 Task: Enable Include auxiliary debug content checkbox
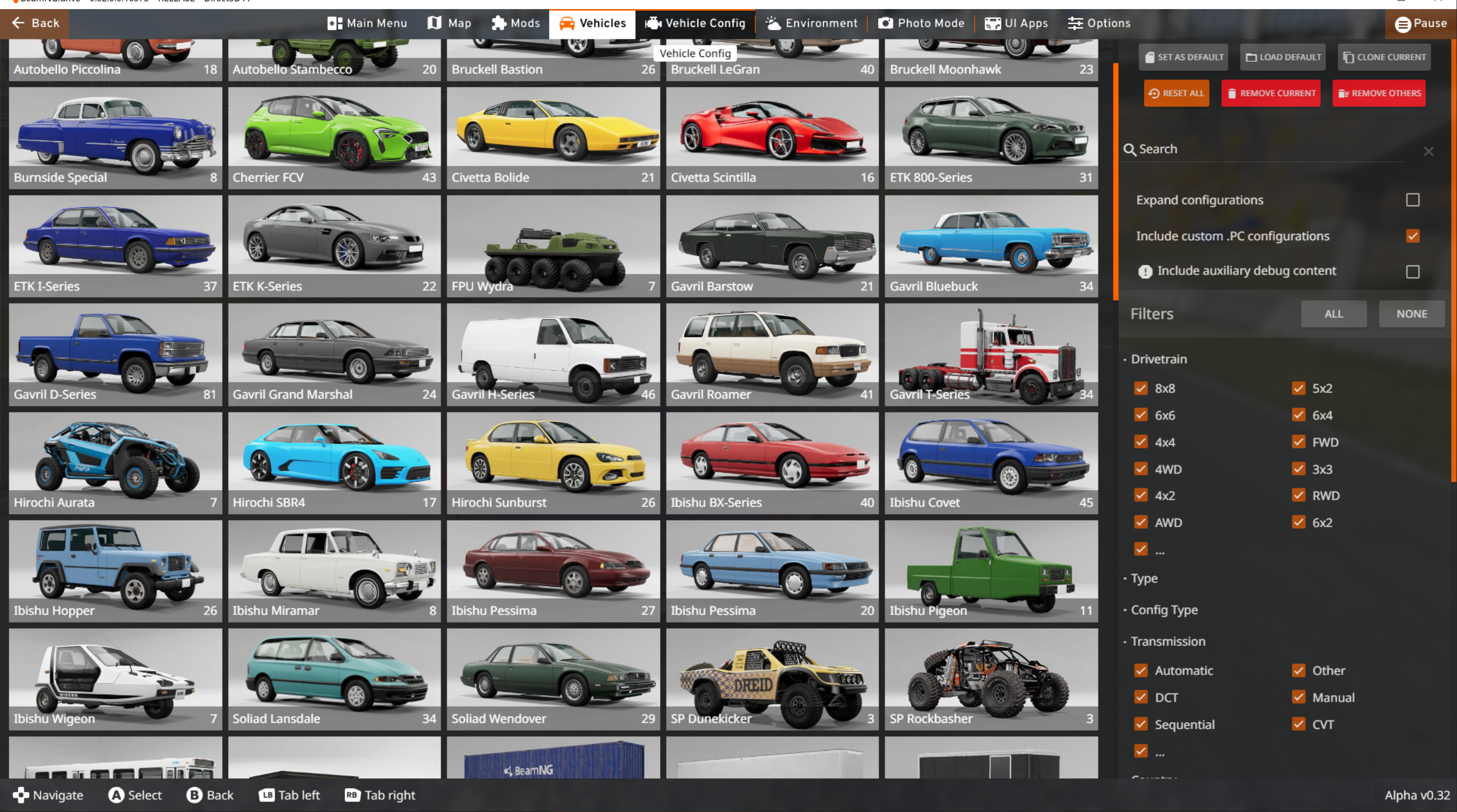click(1413, 272)
